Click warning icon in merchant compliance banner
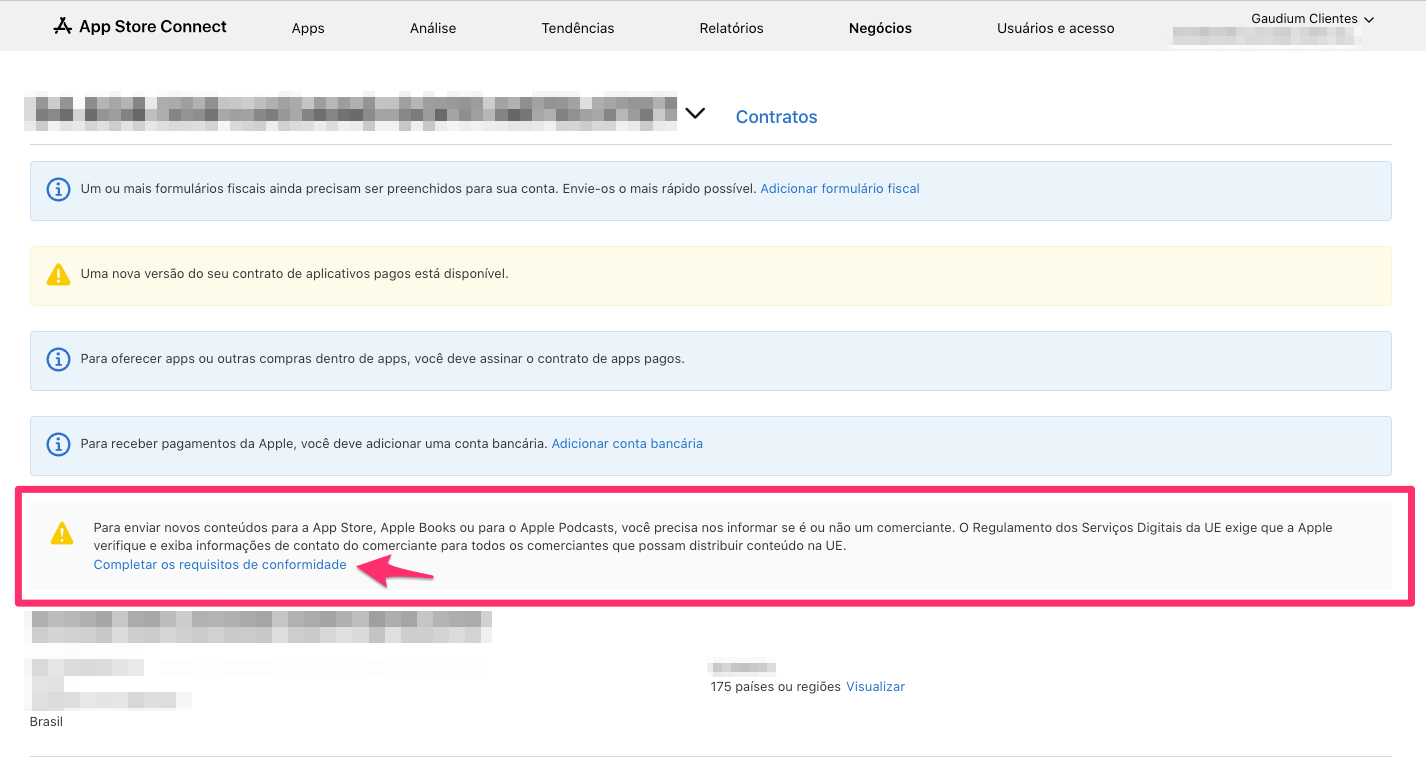Viewport: 1426px width, 772px height. click(62, 533)
